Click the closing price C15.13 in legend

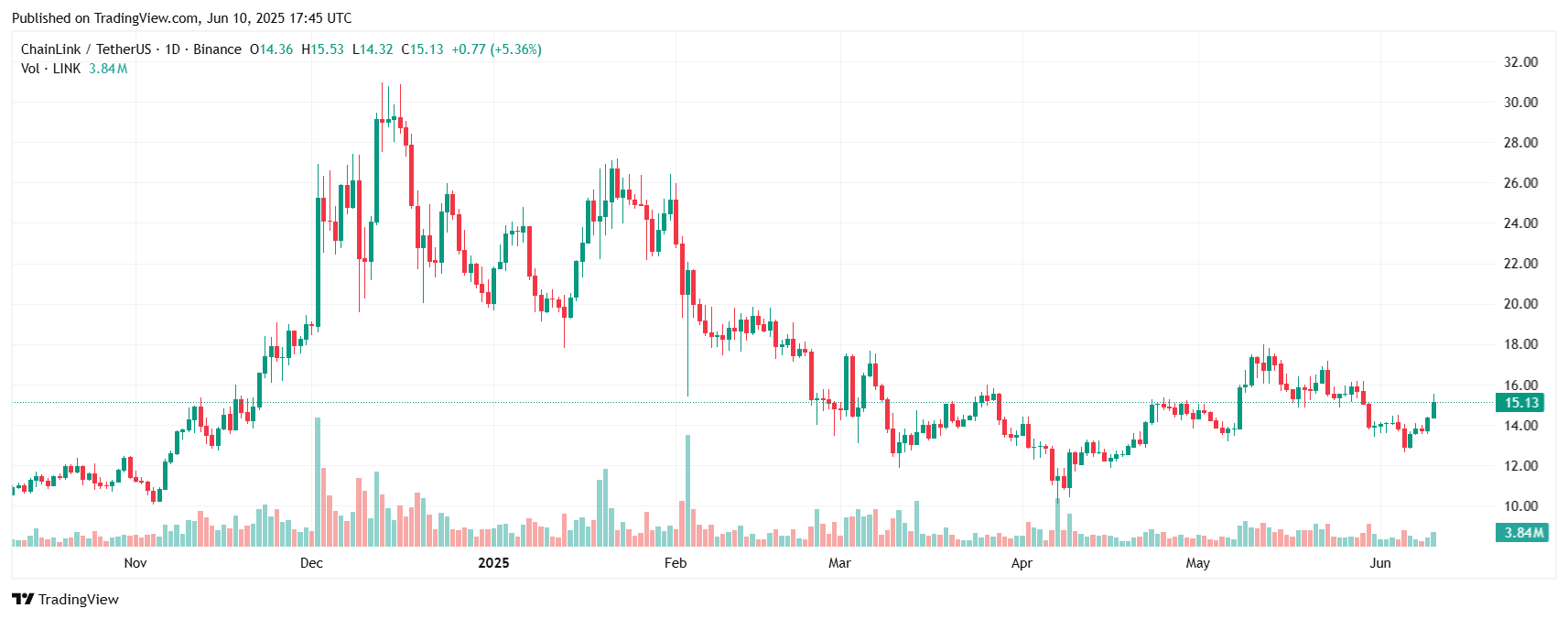423,49
